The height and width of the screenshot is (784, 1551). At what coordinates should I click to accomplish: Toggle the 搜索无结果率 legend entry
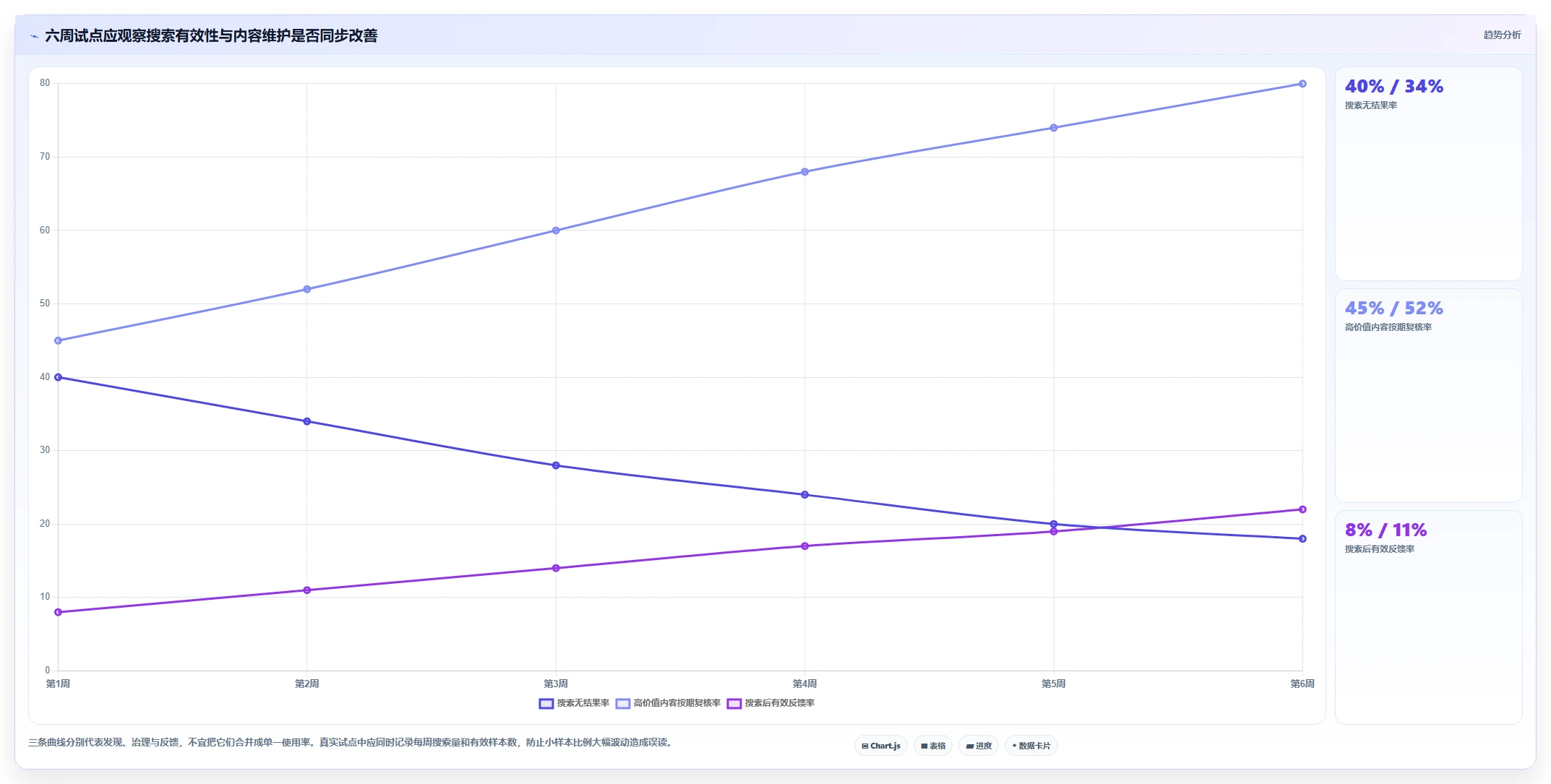coord(575,703)
